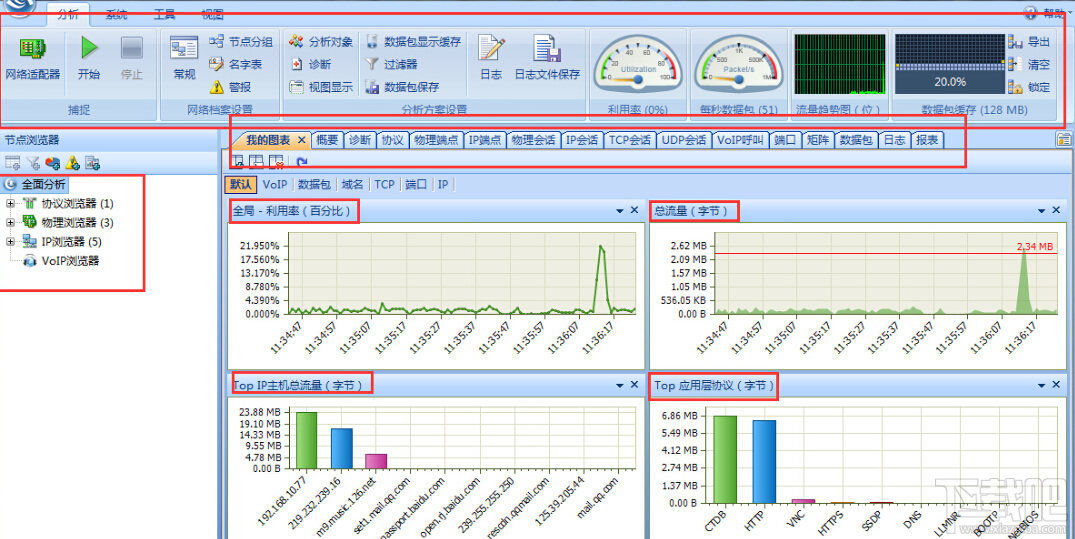Open 数据包显示缓存 packet display buffer
This screenshot has height=539, width=1075.
tap(413, 42)
